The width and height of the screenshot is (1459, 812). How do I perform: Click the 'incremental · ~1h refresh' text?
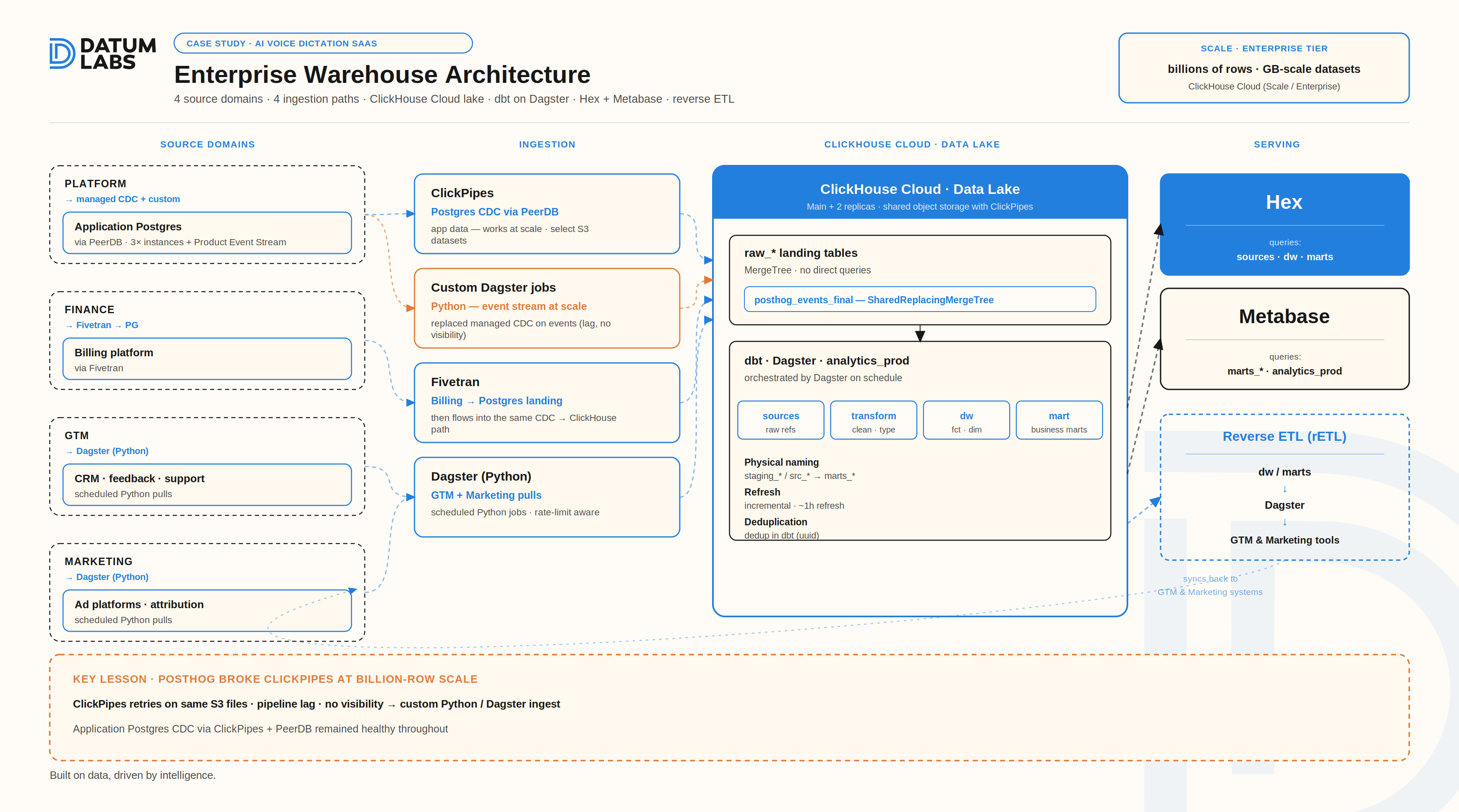click(793, 506)
